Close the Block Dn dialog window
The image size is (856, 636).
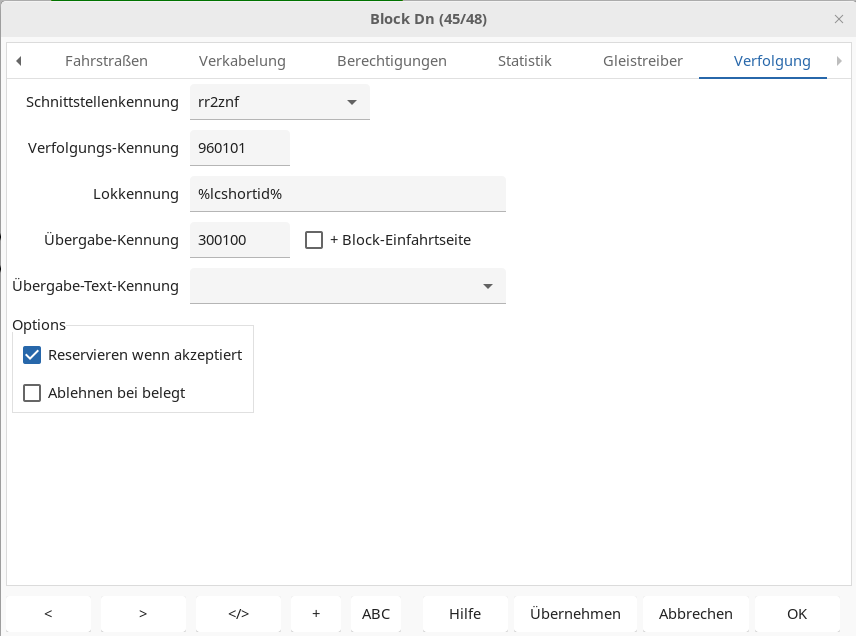(838, 19)
